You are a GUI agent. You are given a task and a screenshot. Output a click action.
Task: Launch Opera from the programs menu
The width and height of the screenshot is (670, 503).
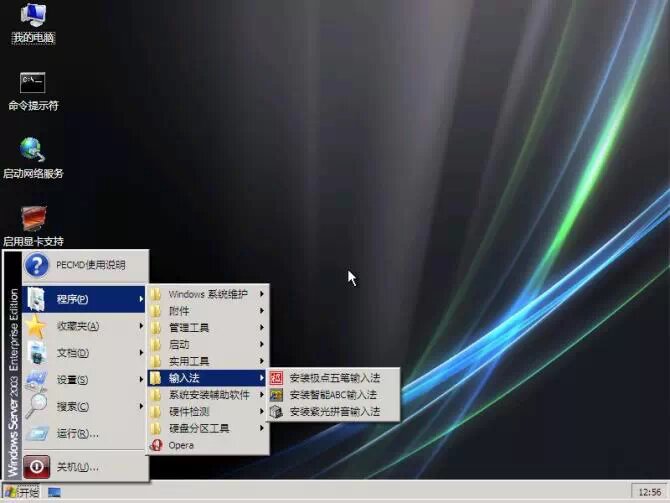tap(208, 445)
